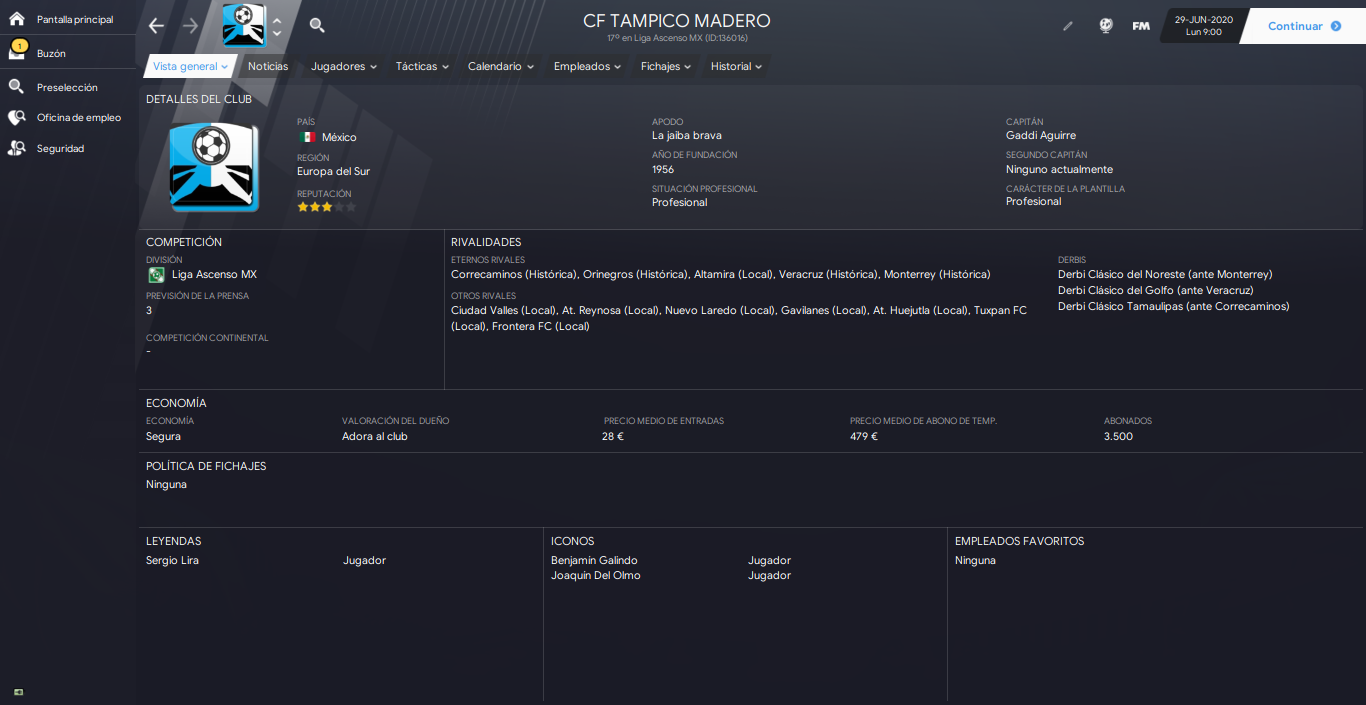Select previous club with up chevron
1366x705 pixels.
tap(277, 19)
